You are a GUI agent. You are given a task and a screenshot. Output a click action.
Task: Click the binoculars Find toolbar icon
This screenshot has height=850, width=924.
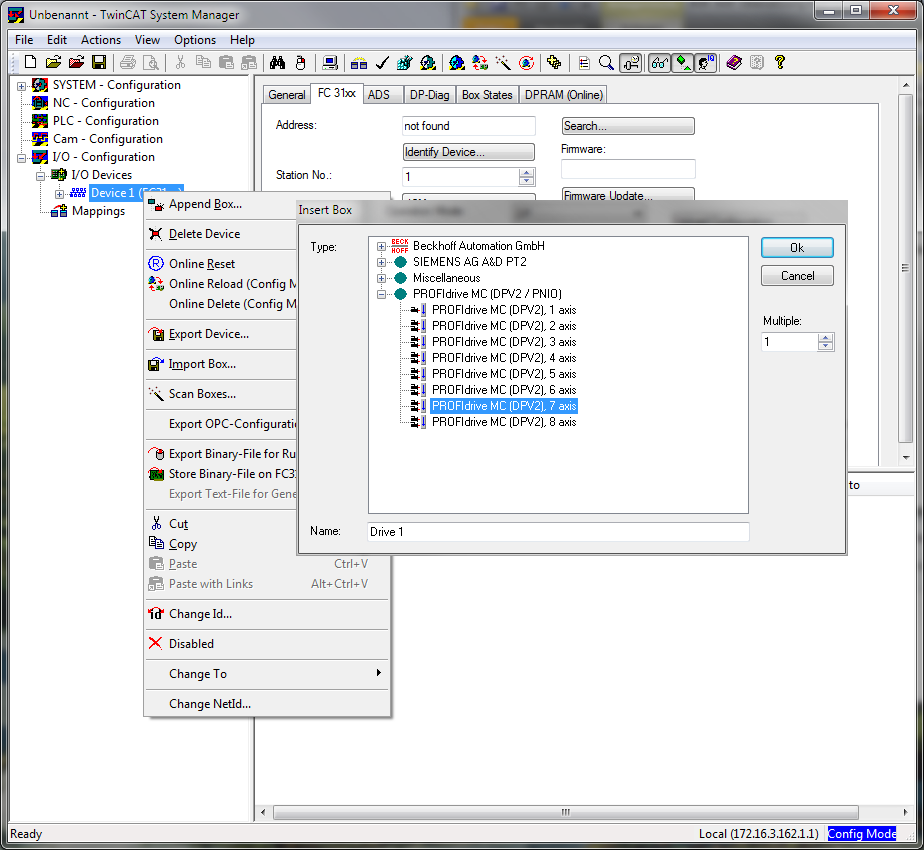[278, 62]
